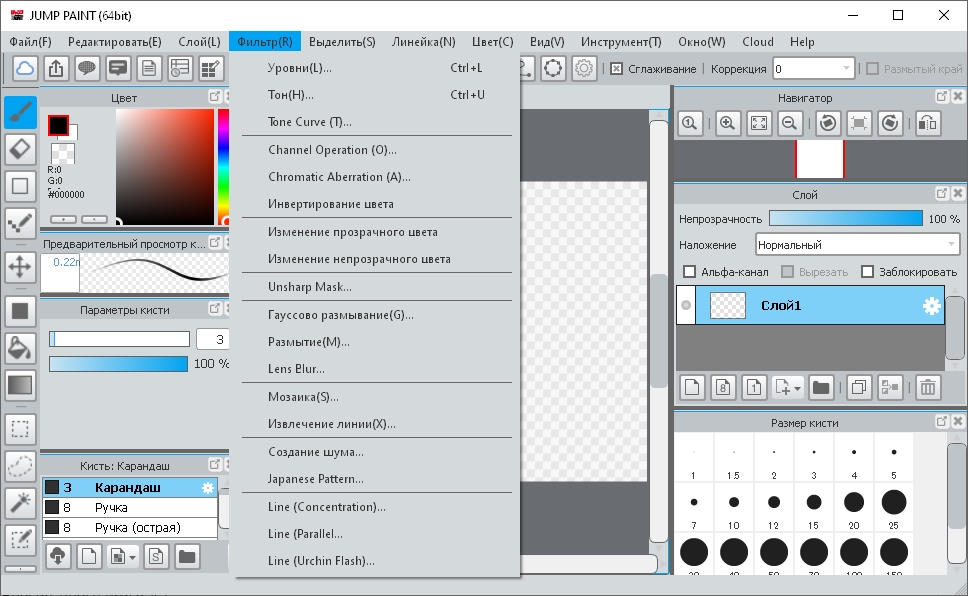Fit canvas to window in Navigator
Viewport: 968px width, 596px height.
click(x=759, y=123)
